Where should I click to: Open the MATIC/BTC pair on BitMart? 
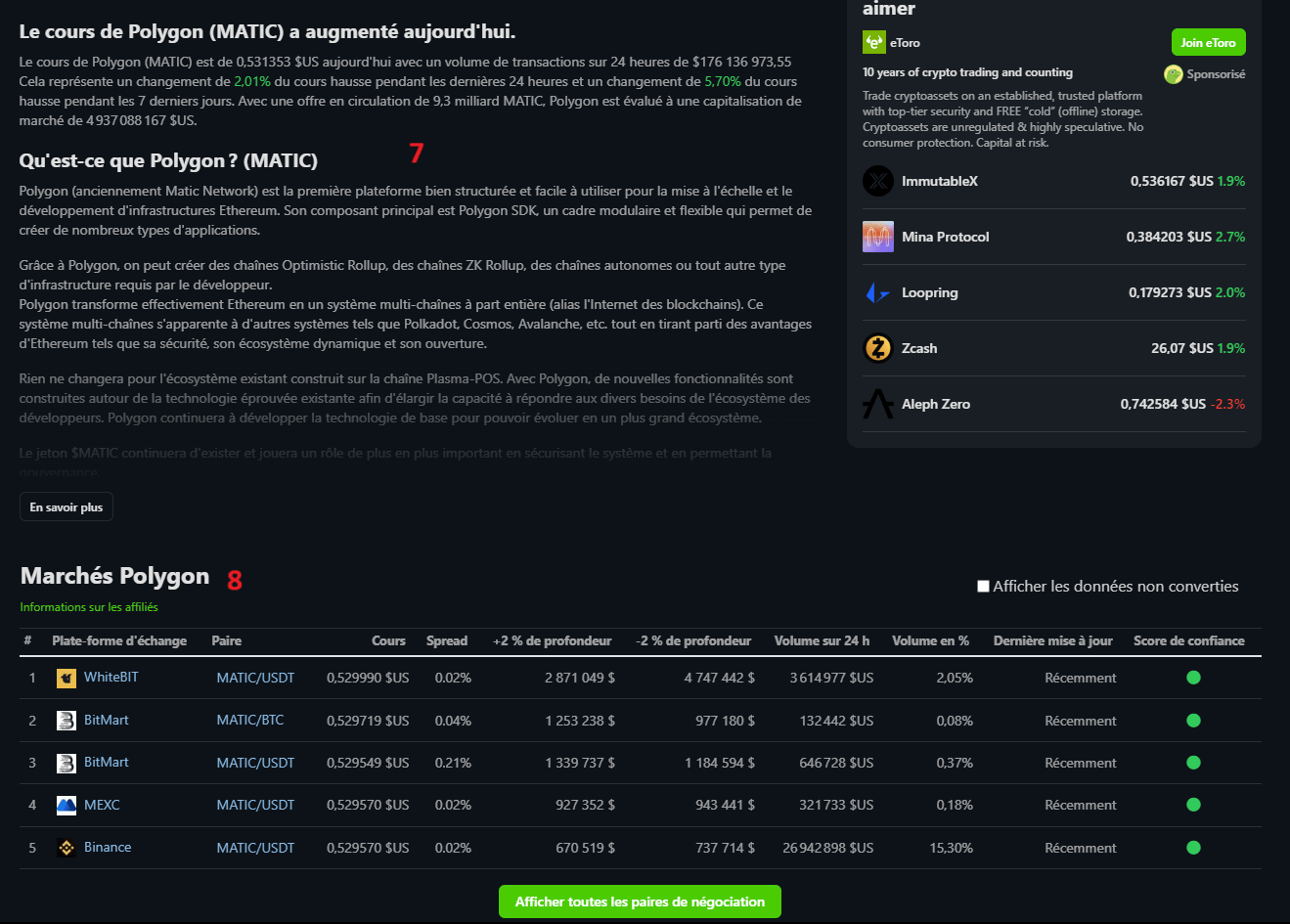[250, 720]
